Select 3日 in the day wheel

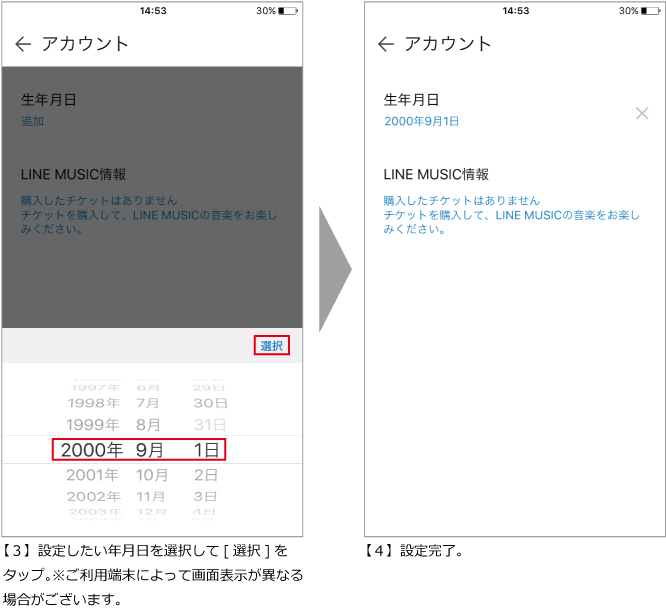tap(206, 496)
